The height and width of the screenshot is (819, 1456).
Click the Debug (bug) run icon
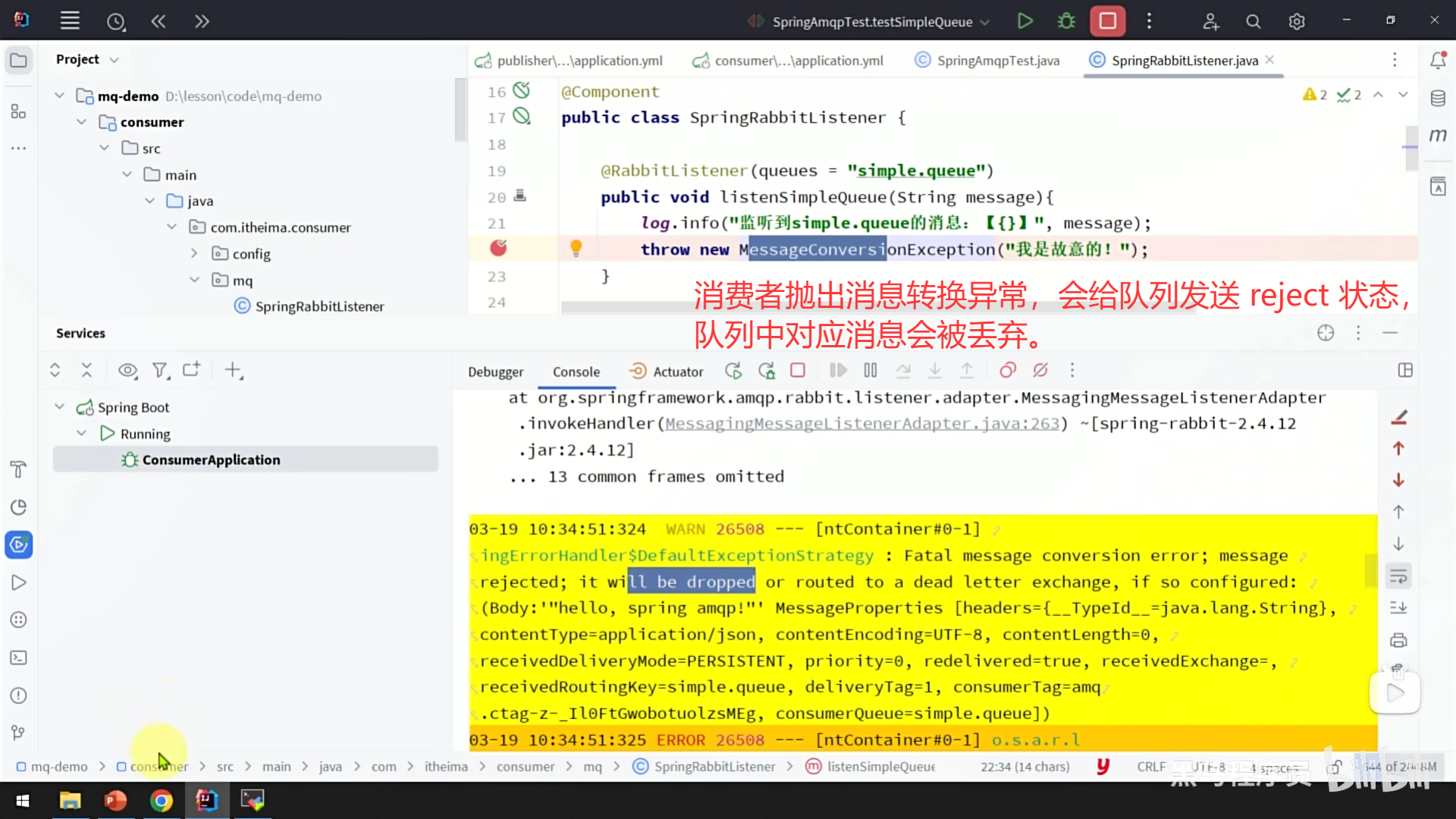click(1066, 21)
